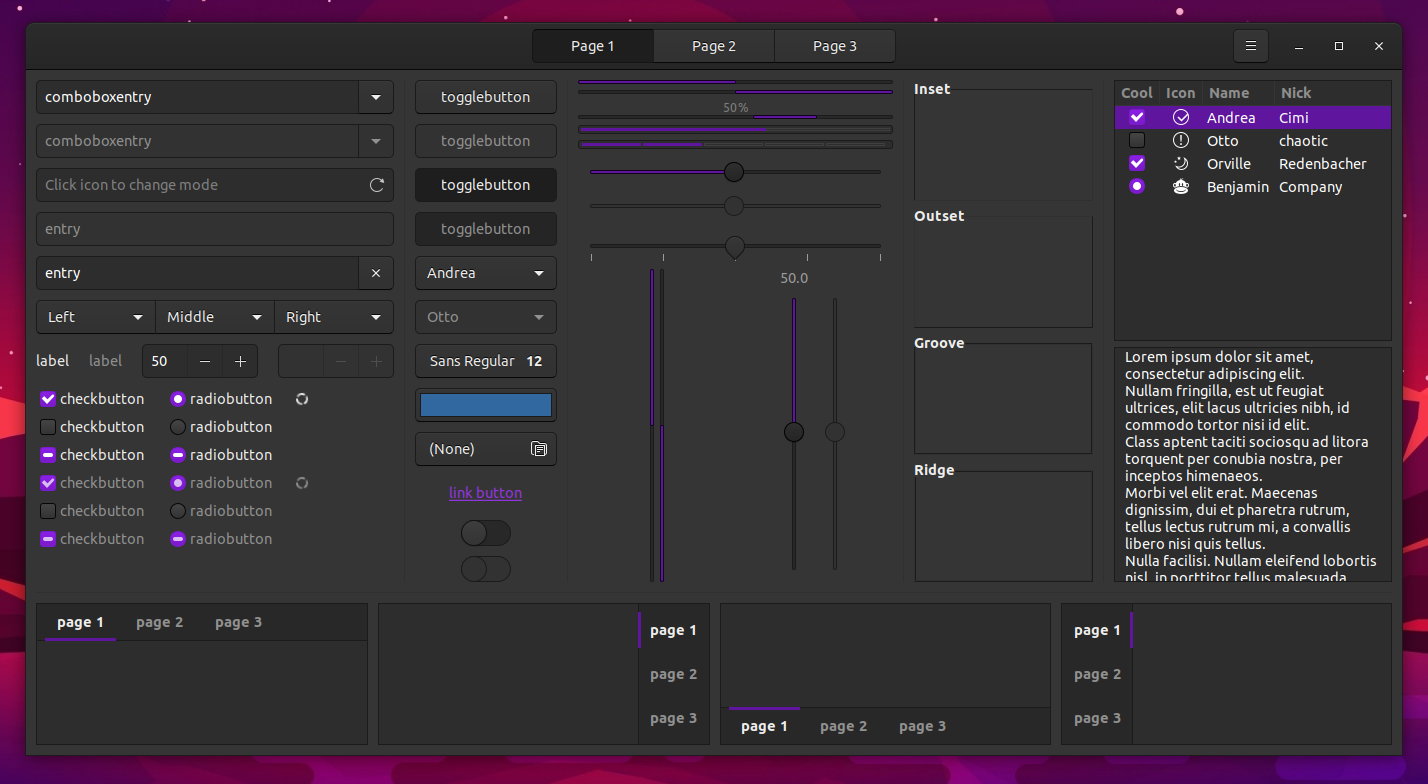Image resolution: width=1428 pixels, height=784 pixels.
Task: Click the link button hyperlink
Action: click(x=485, y=492)
